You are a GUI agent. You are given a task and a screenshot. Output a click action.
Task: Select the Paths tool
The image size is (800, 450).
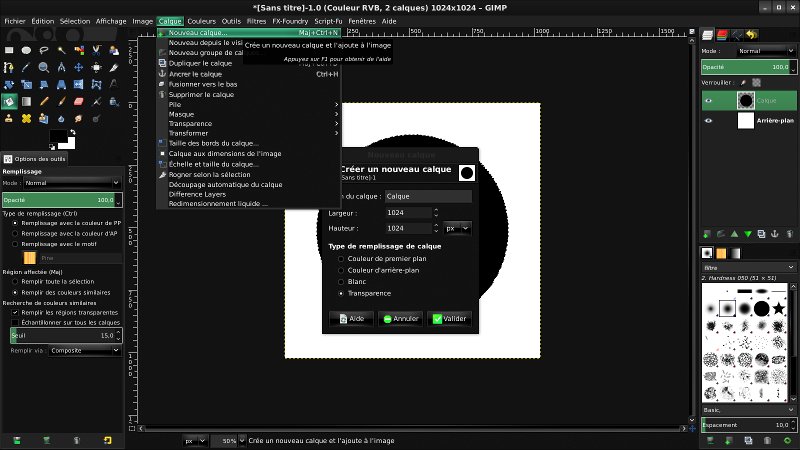coord(9,67)
